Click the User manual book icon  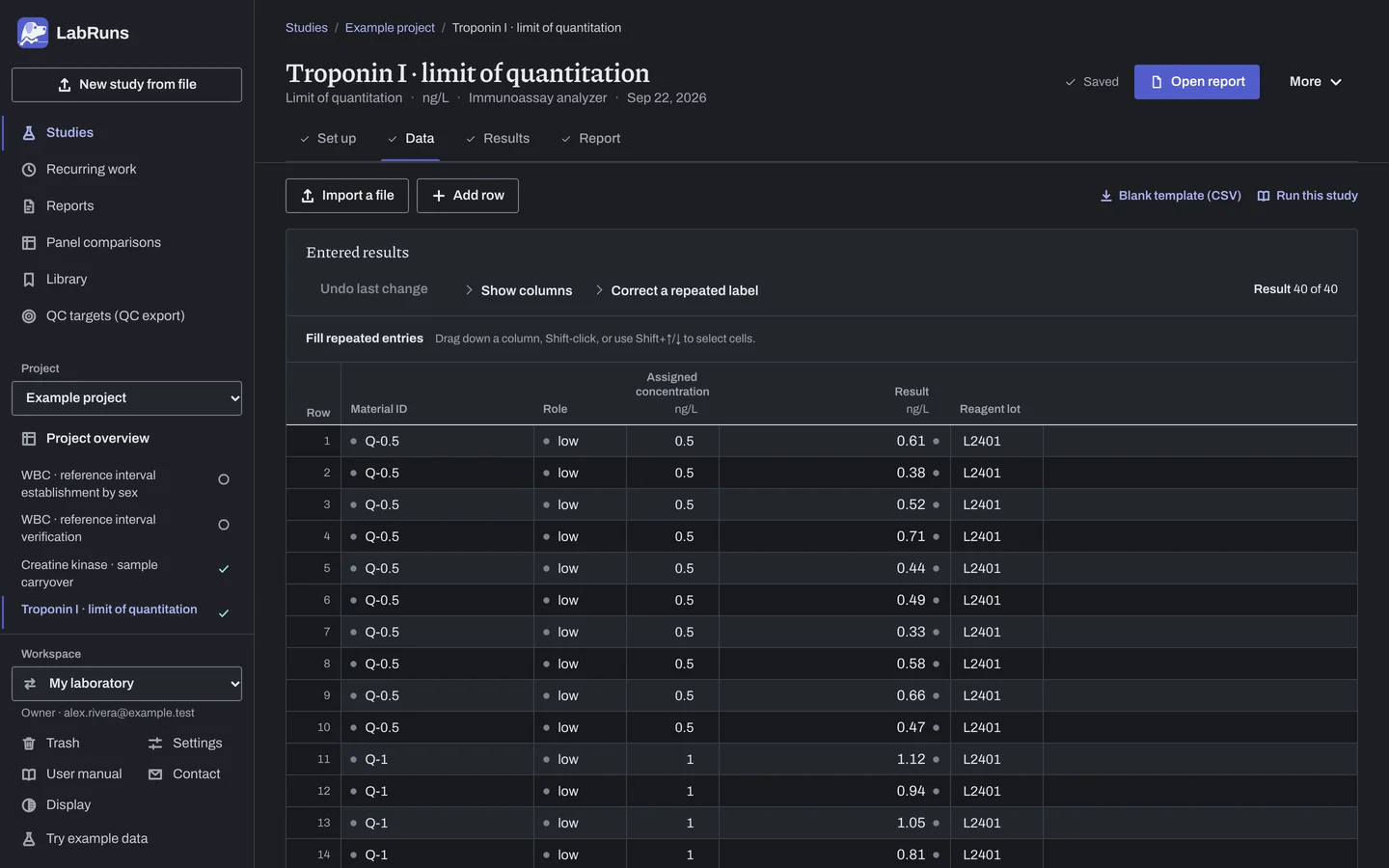coord(29,774)
